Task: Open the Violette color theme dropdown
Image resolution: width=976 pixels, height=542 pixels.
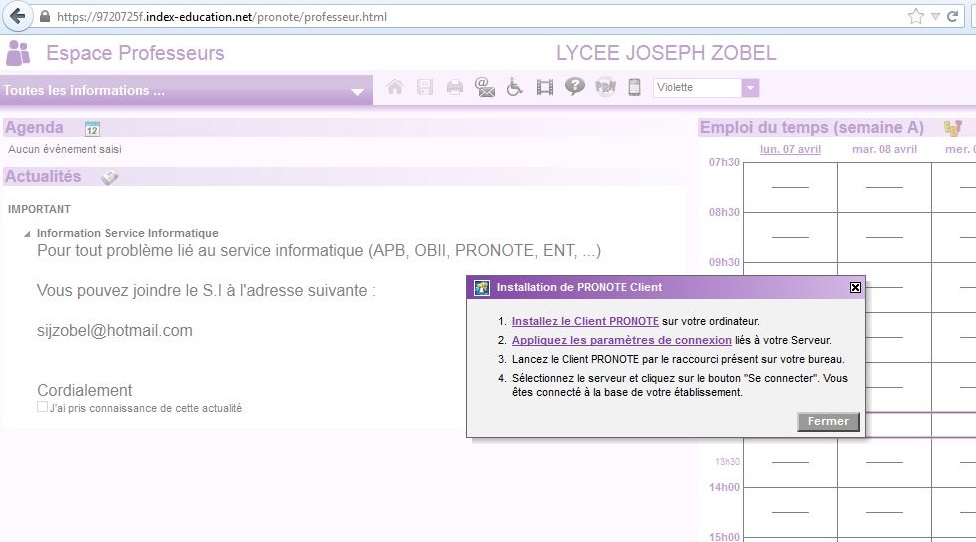Action: click(x=750, y=88)
